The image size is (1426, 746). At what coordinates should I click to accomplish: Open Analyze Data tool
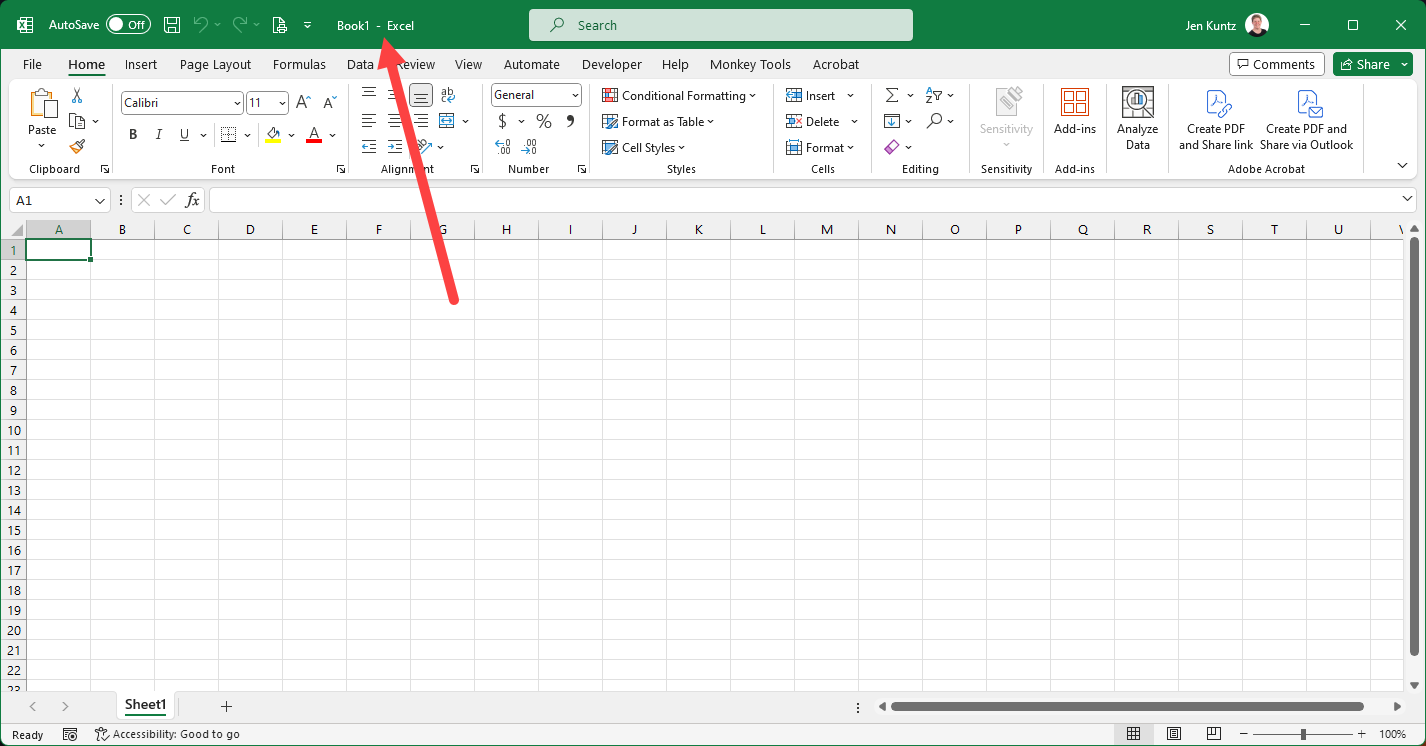[1137, 119]
